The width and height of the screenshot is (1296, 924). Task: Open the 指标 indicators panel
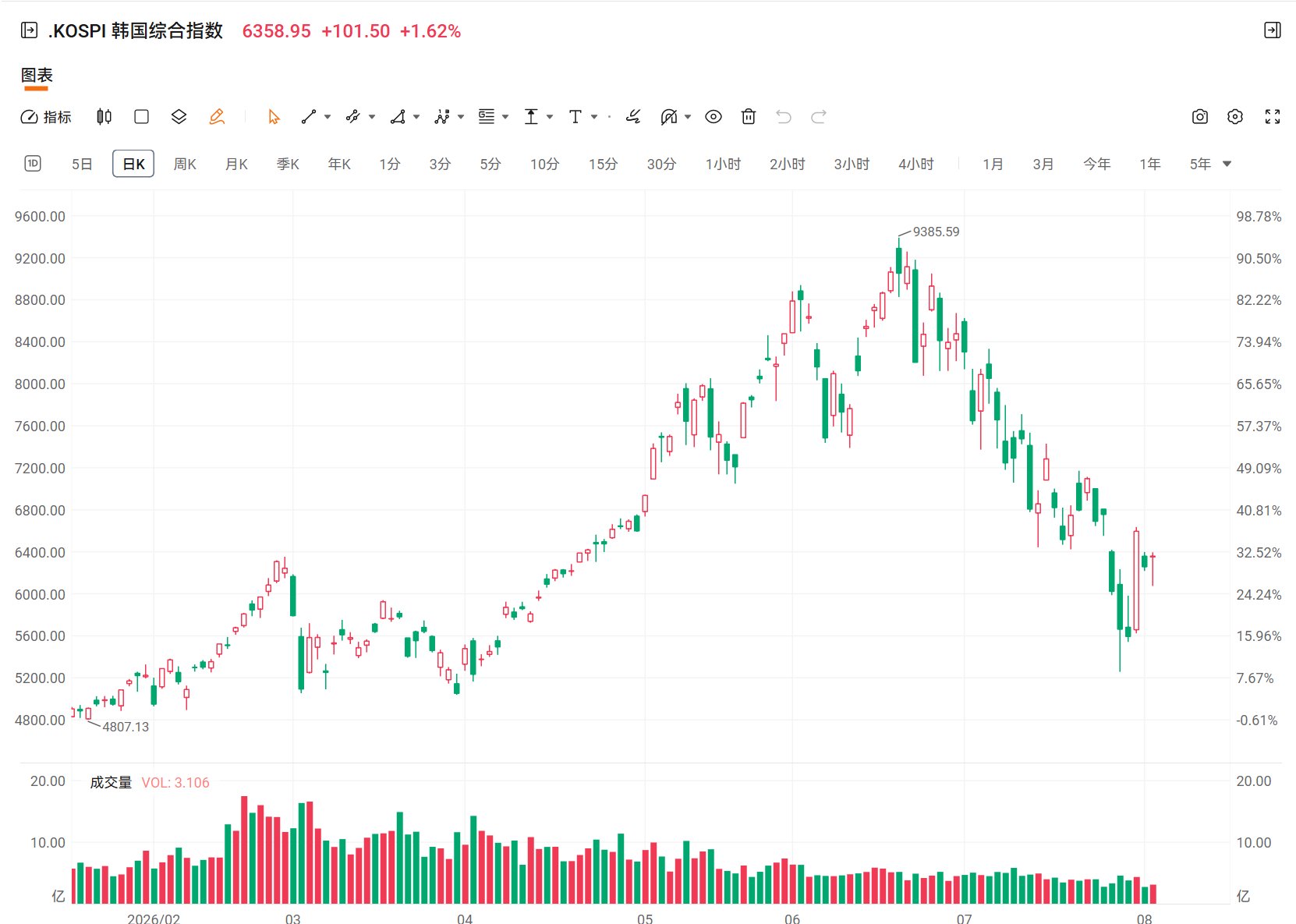(45, 117)
